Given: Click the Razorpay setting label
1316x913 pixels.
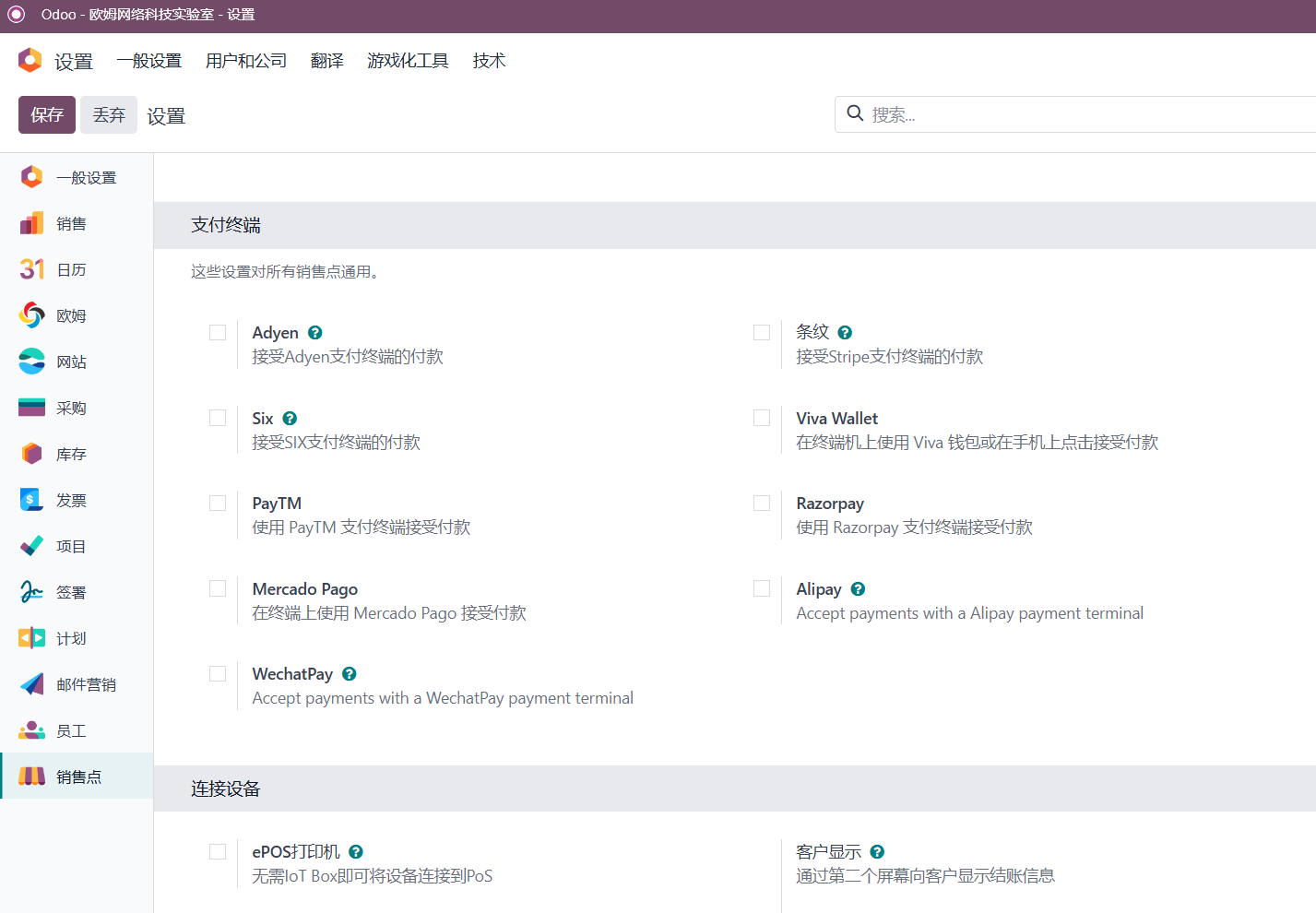Looking at the screenshot, I should 830,504.
